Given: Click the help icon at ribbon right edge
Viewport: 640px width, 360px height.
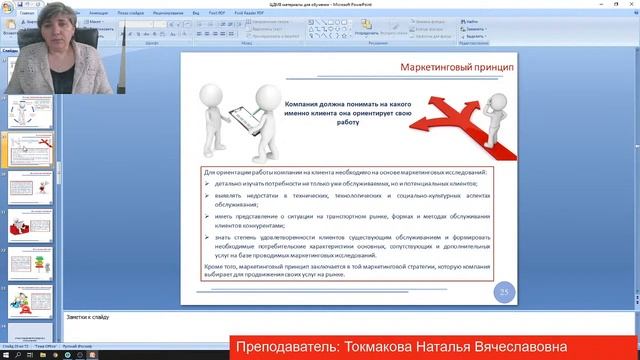Looking at the screenshot, I should (636, 13).
